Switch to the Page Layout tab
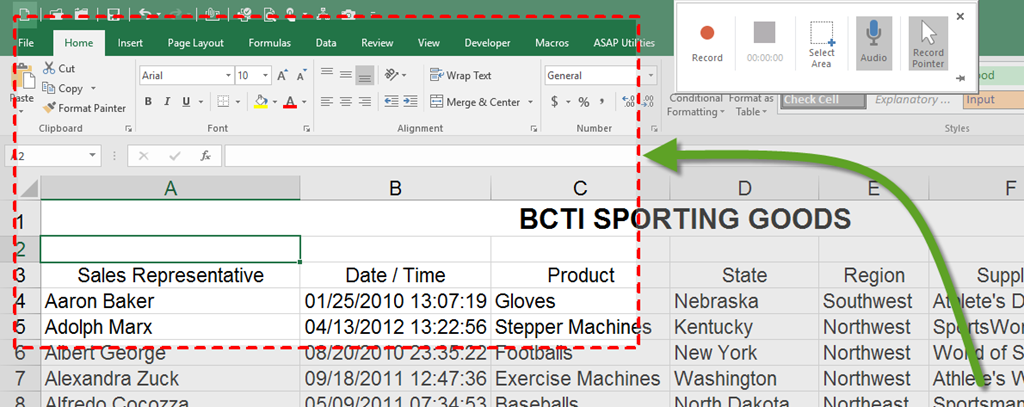The image size is (1024, 407). click(x=195, y=43)
